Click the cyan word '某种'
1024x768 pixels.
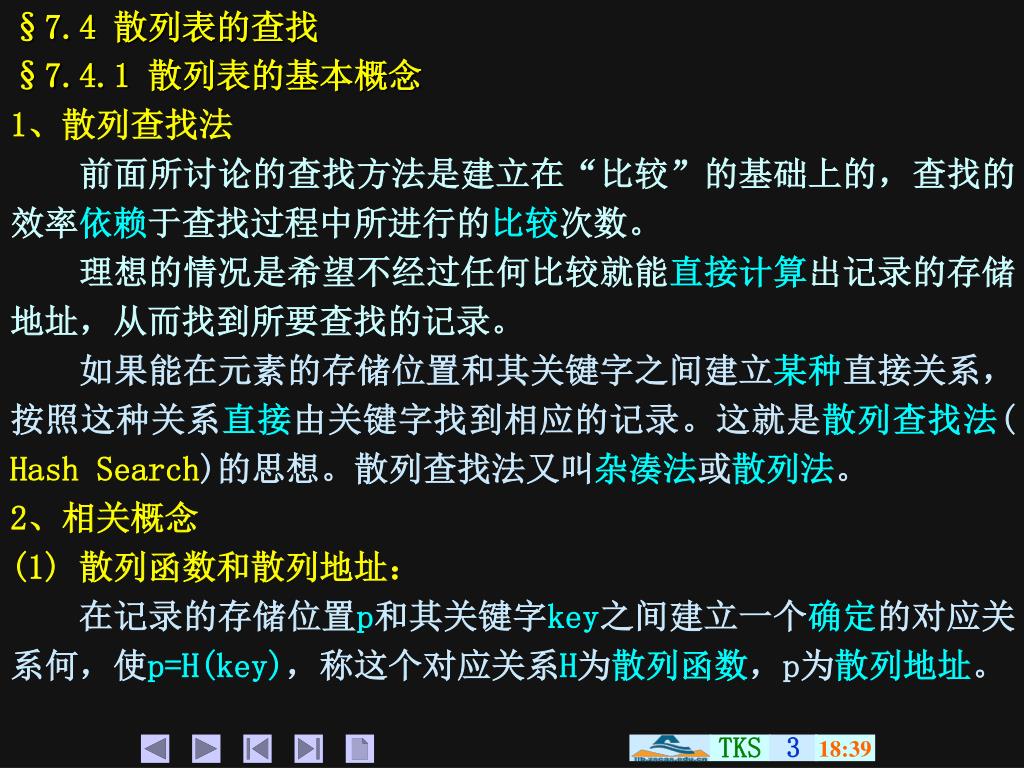tap(807, 370)
